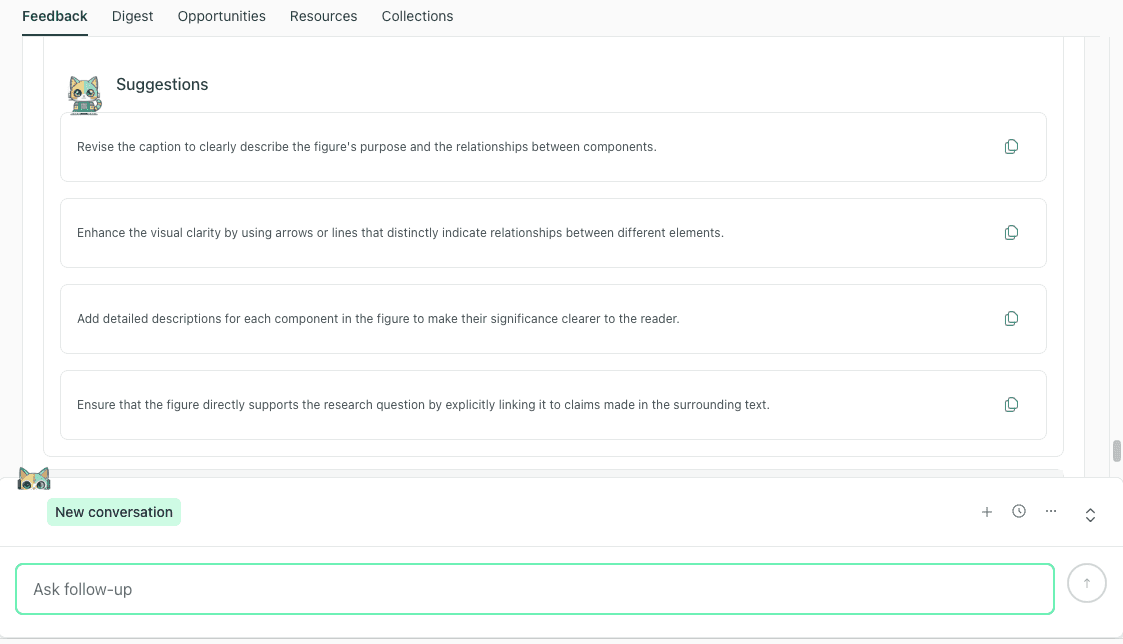Select the first suggestion card
Viewport: 1123px width, 644px height.
tap(553, 146)
